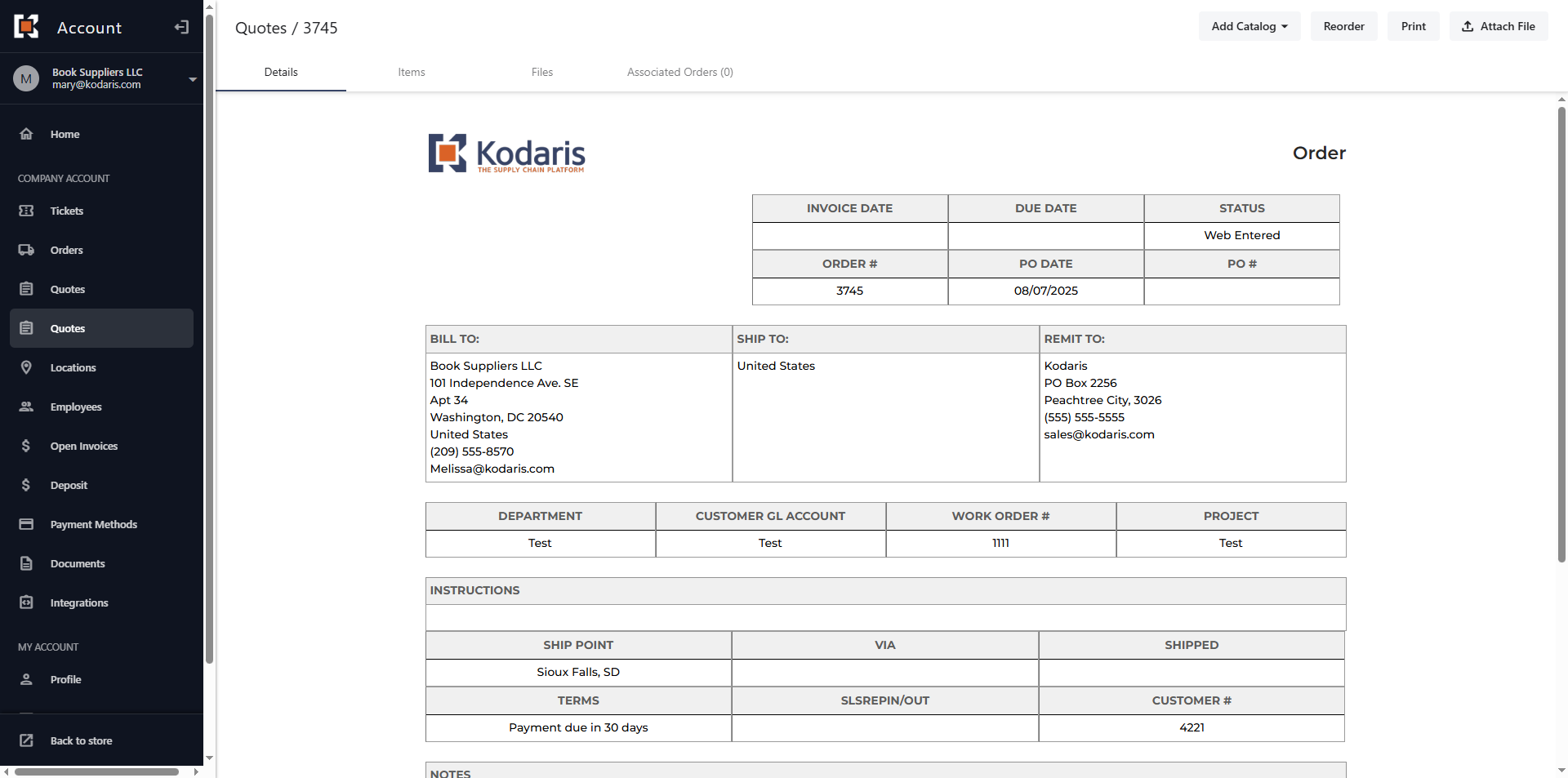
Task: Click the Print button
Action: (x=1414, y=26)
